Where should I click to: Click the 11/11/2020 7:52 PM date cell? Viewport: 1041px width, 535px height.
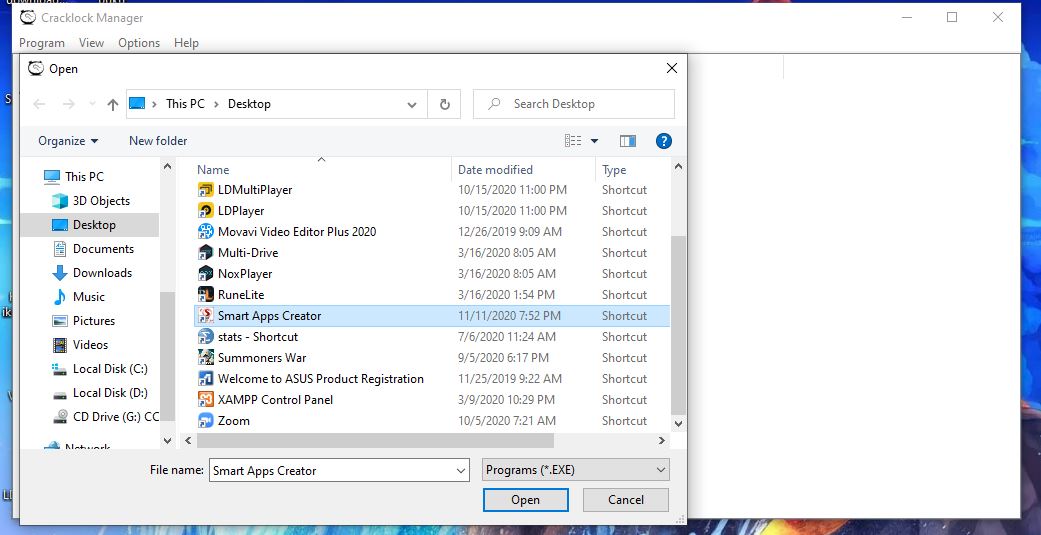[x=509, y=316]
